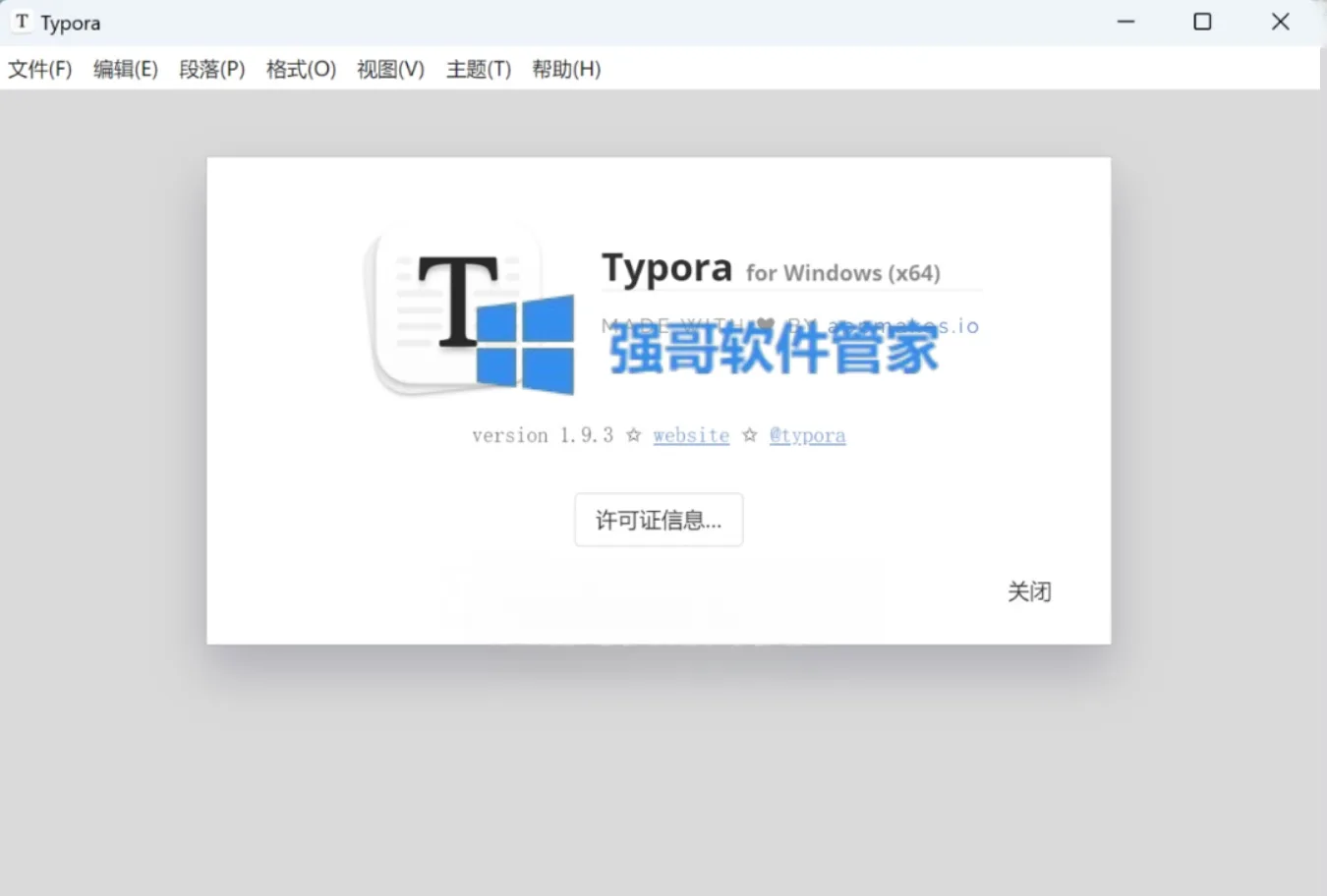Open the @typora link
Viewport: 1327px width, 896px height.
coord(807,435)
